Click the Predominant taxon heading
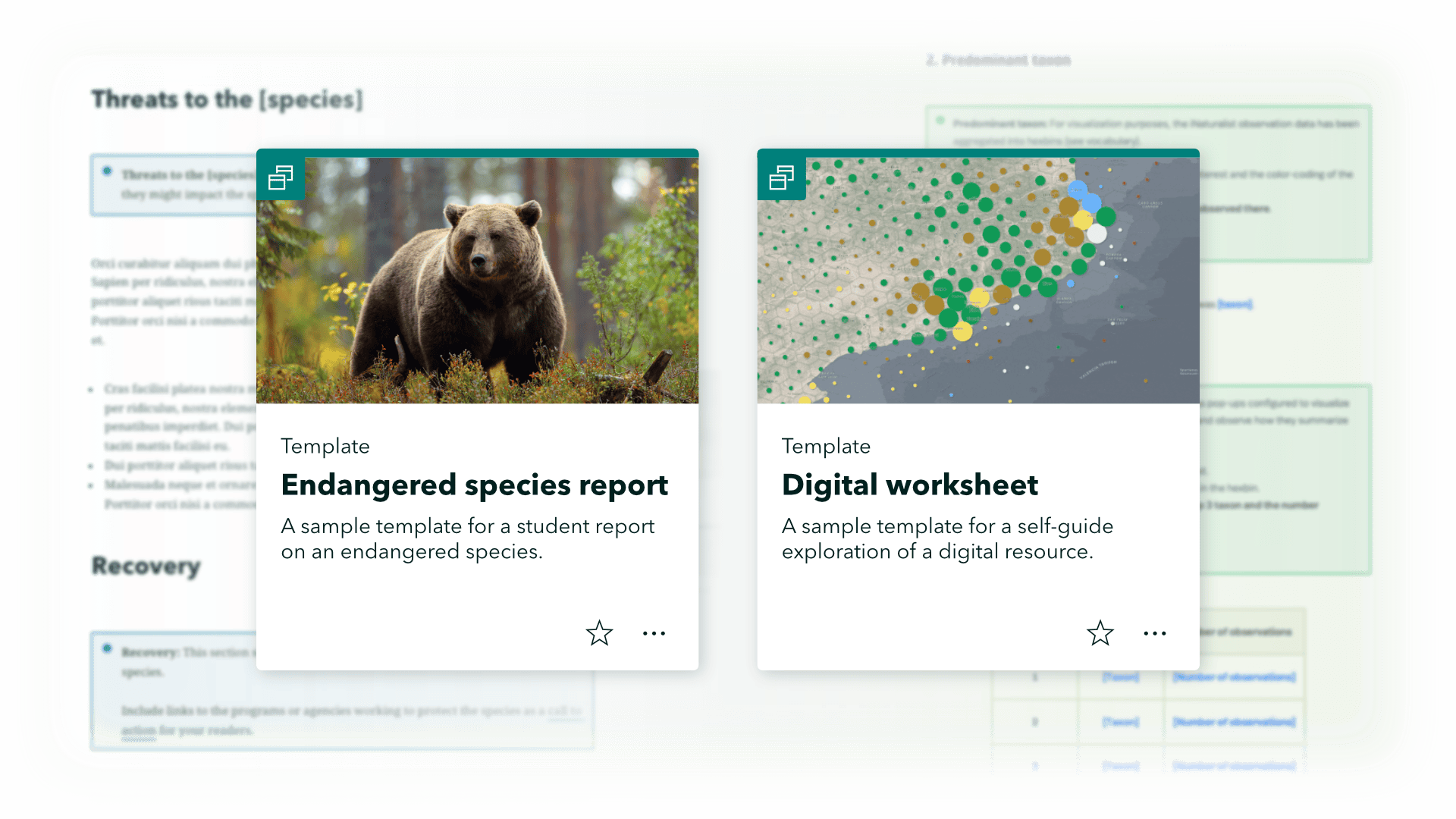The width and height of the screenshot is (1456, 819). pyautogui.click(x=998, y=60)
